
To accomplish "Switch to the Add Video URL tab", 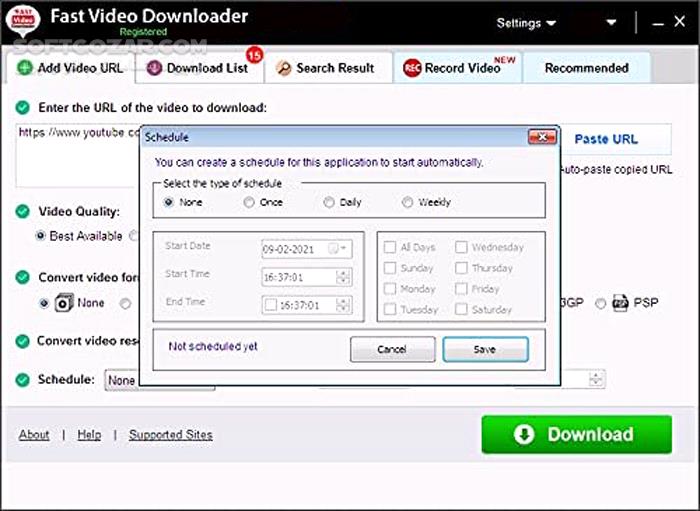I will pyautogui.click(x=71, y=68).
